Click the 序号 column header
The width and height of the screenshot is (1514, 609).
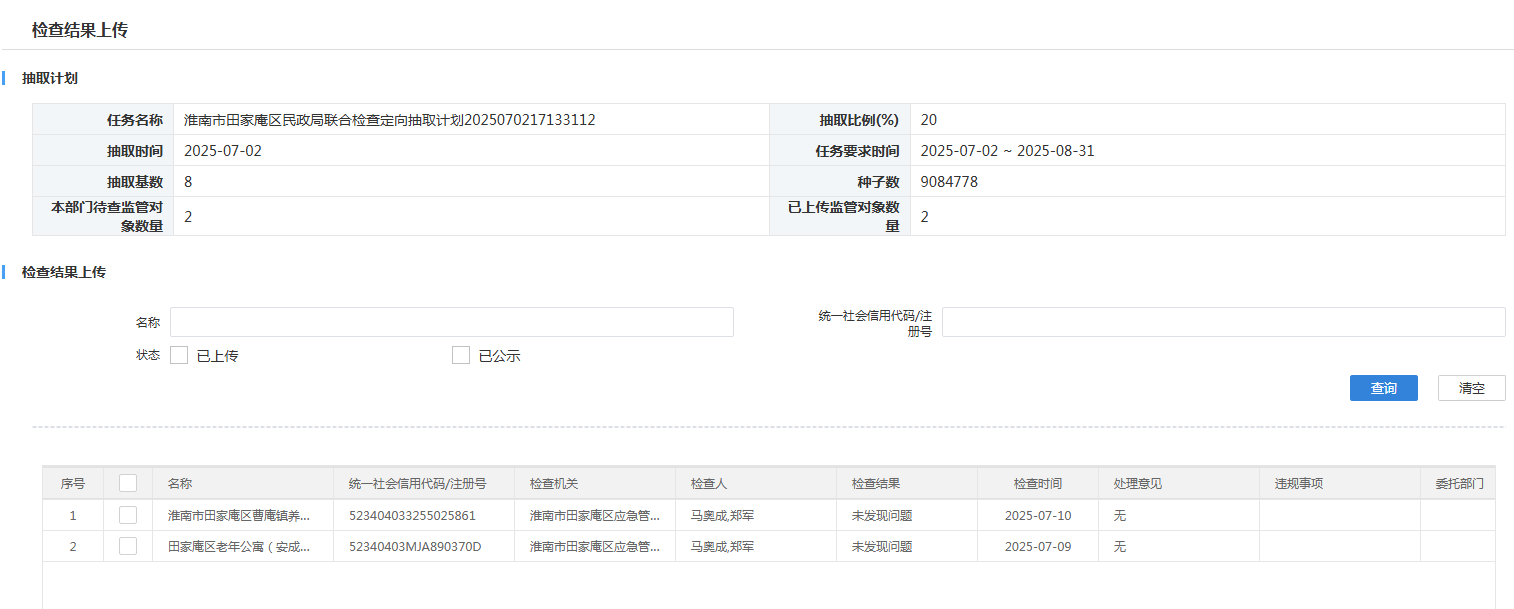click(x=73, y=483)
